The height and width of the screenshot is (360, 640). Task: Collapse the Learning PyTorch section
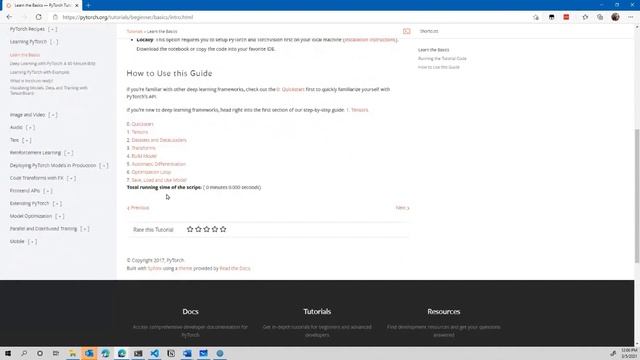coord(53,42)
